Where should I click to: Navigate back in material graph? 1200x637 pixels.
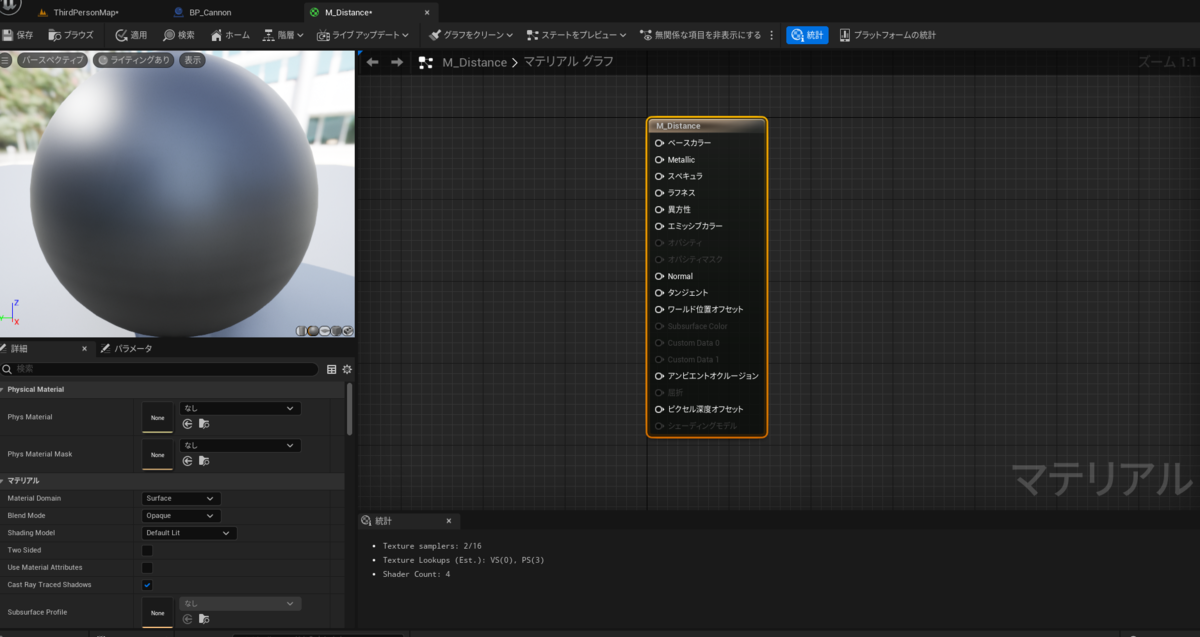372,62
